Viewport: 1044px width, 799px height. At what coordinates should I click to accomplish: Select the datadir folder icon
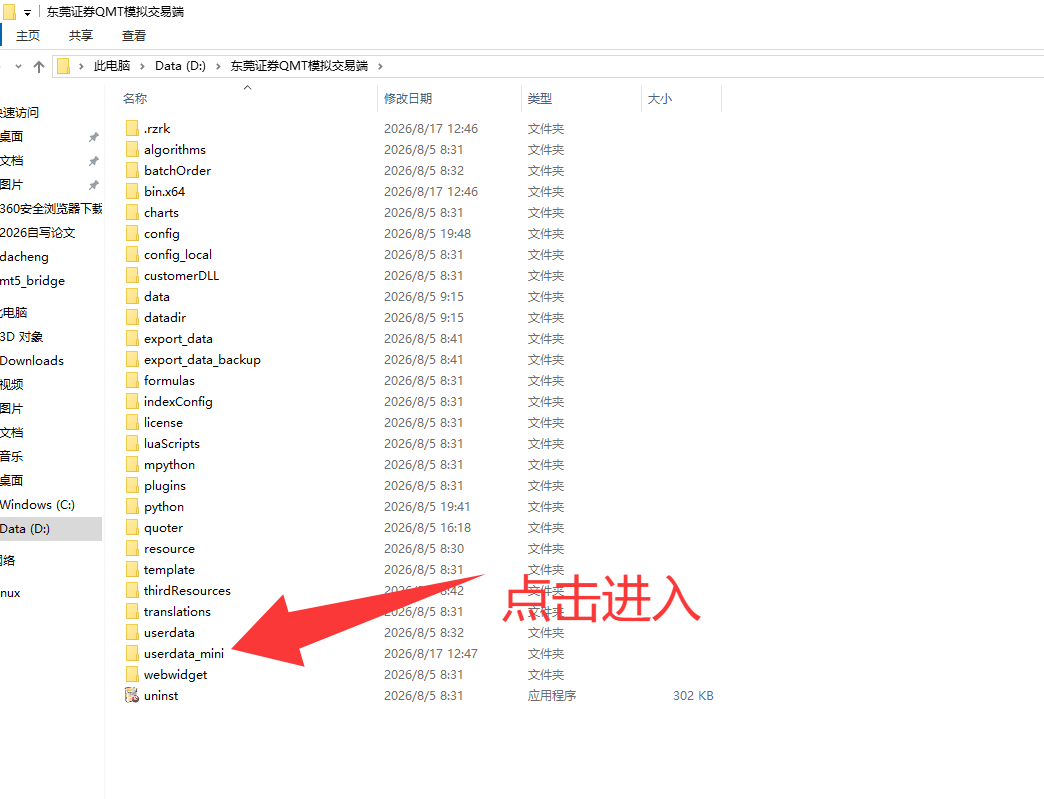[132, 318]
